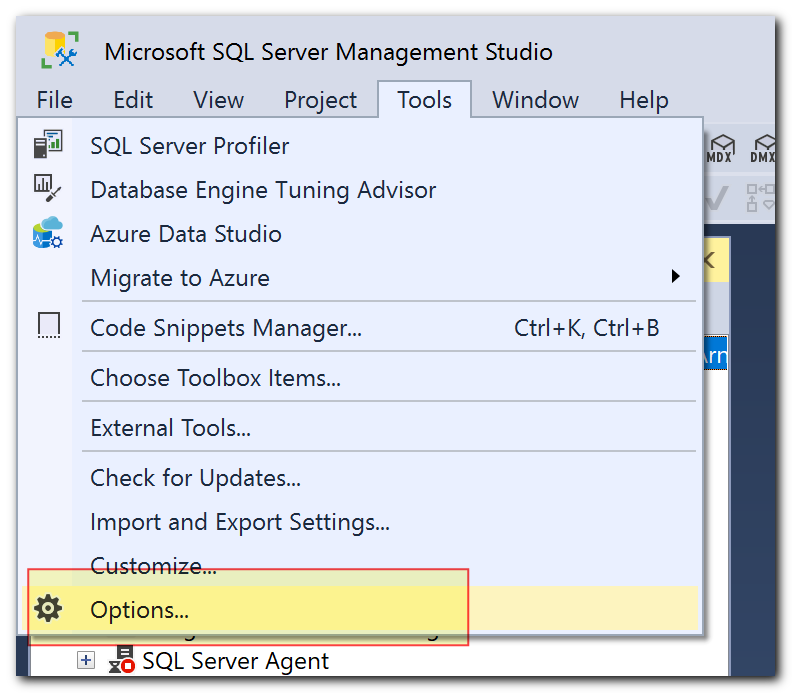Open the Migrate to Azure submenu arrow
The image size is (792, 693).
(x=675, y=276)
